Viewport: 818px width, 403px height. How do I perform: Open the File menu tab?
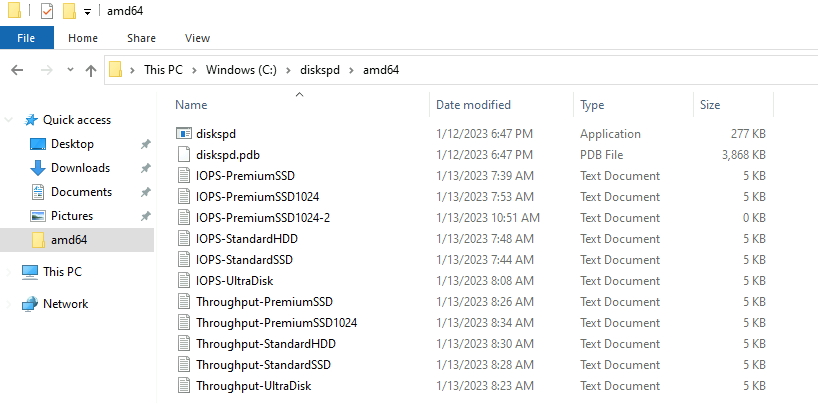point(26,38)
